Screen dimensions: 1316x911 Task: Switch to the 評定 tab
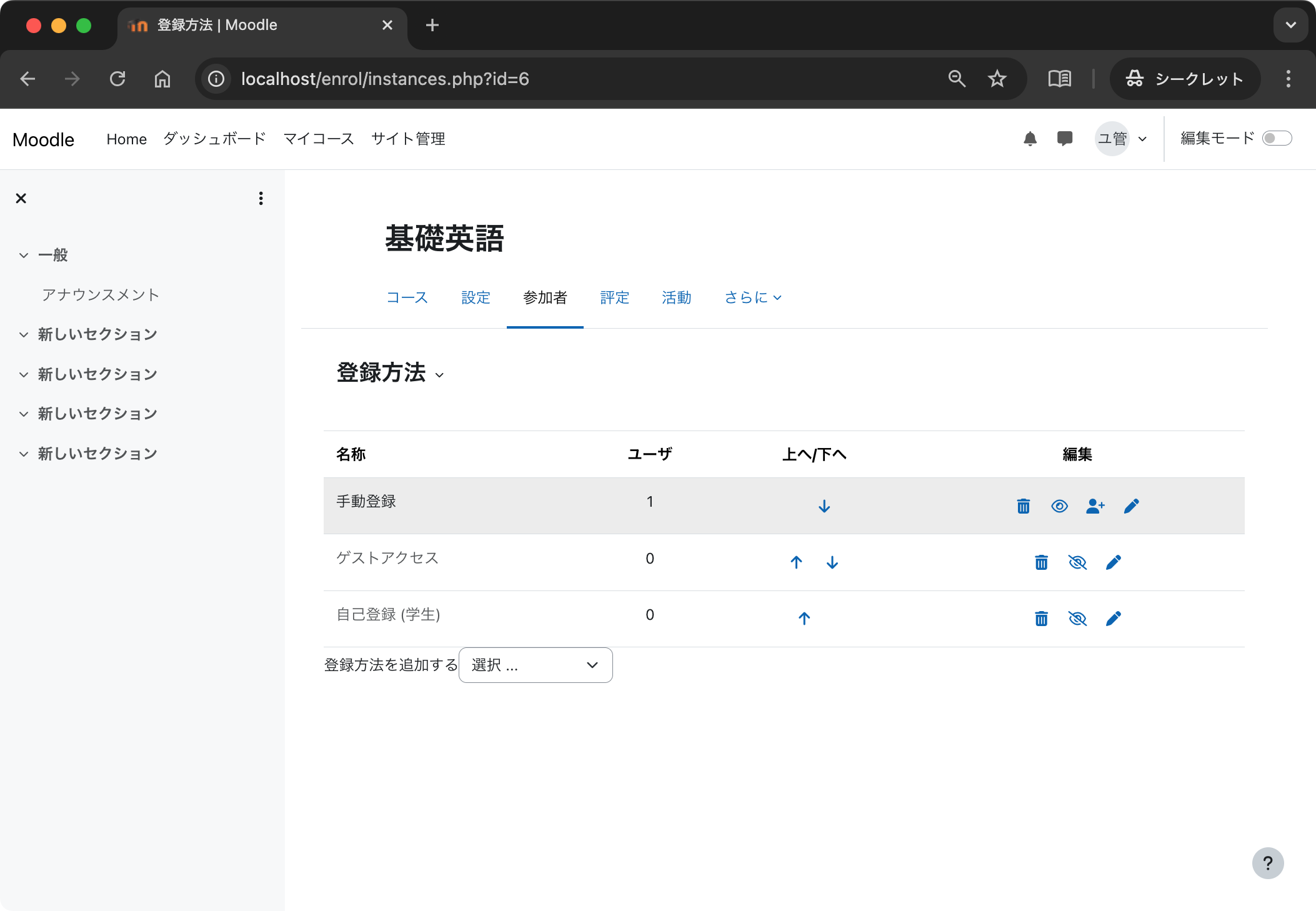coord(615,298)
